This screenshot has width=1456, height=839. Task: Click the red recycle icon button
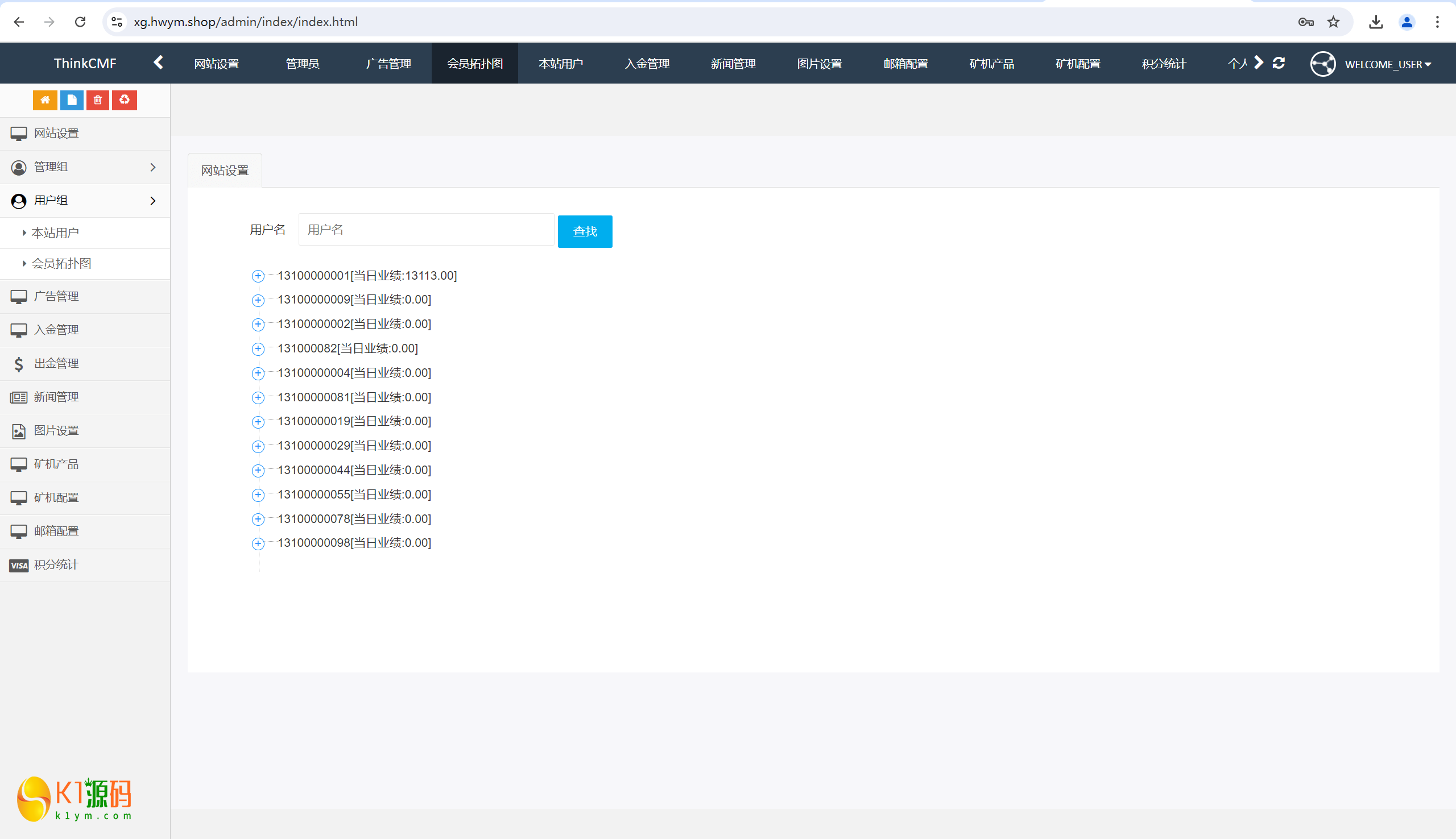[124, 100]
